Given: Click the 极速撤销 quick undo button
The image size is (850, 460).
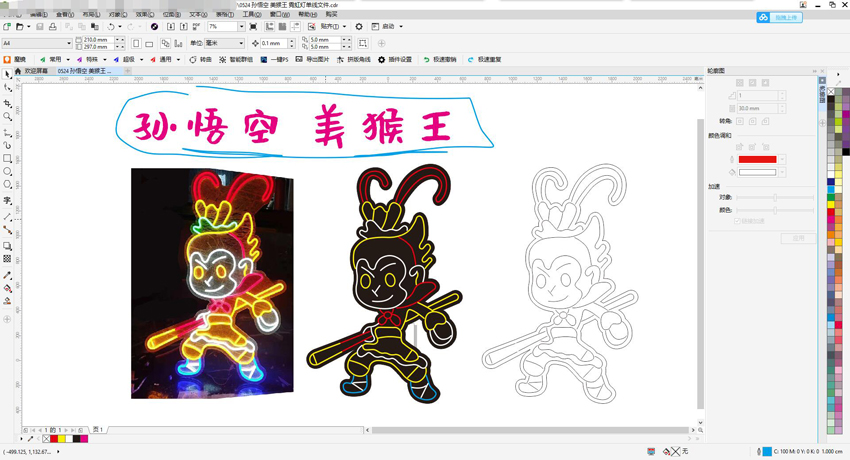Looking at the screenshot, I should coord(440,60).
